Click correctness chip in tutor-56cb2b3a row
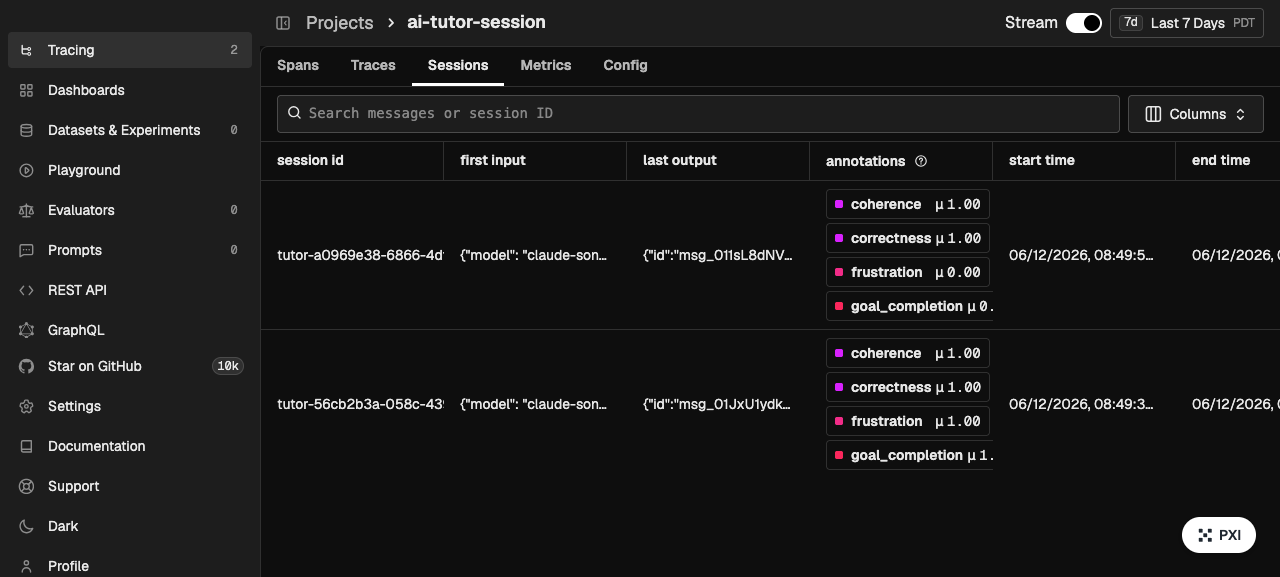1280x577 pixels. click(908, 387)
